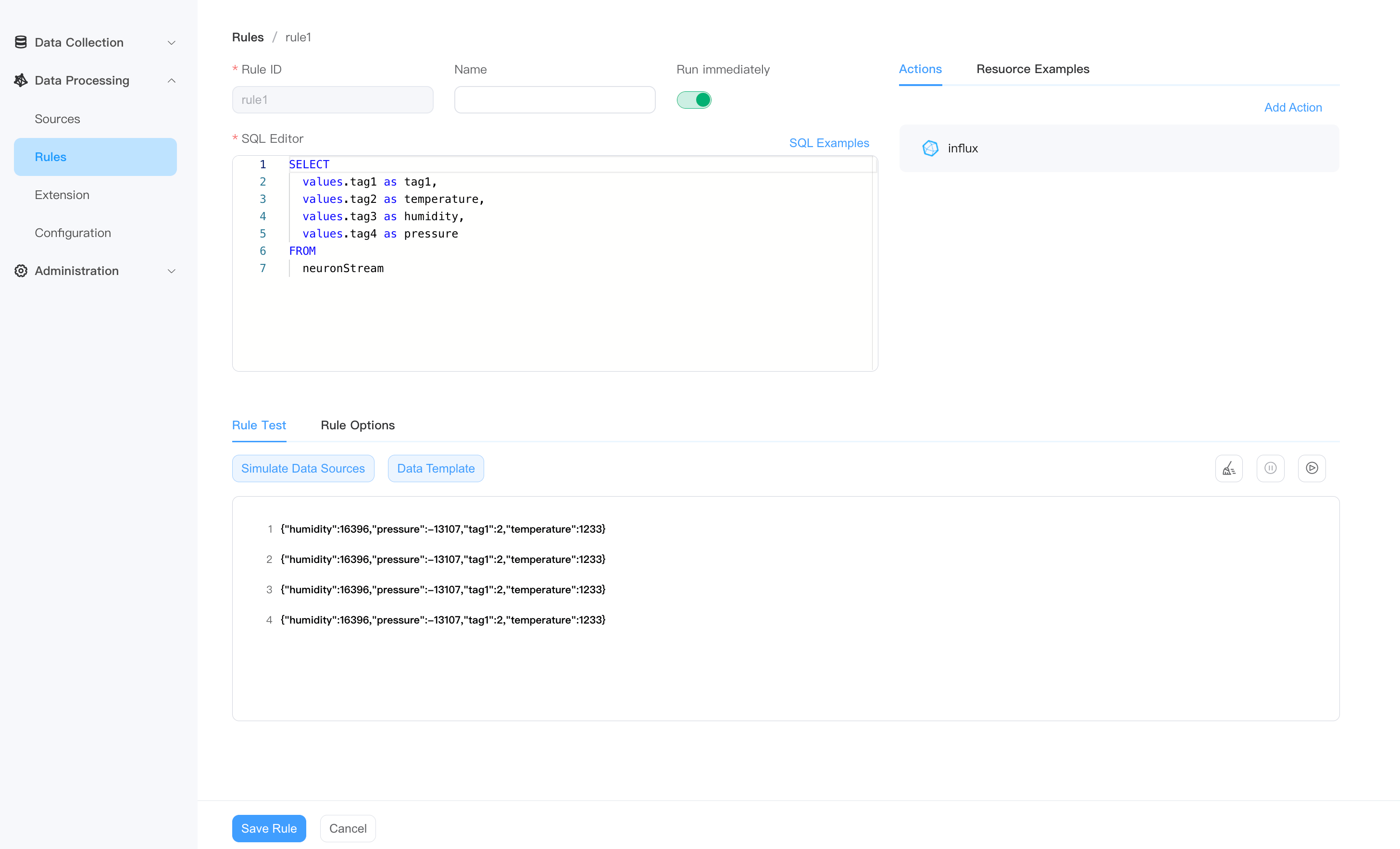Switch to the Rule Options tab
Viewport: 1400px width, 849px height.
[x=357, y=425]
